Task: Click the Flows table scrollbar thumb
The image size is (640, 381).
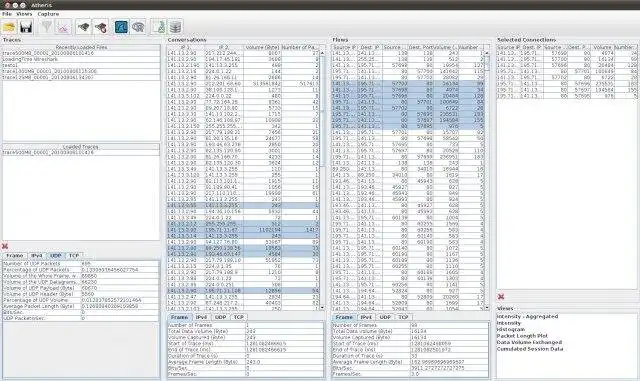Action: [x=487, y=62]
